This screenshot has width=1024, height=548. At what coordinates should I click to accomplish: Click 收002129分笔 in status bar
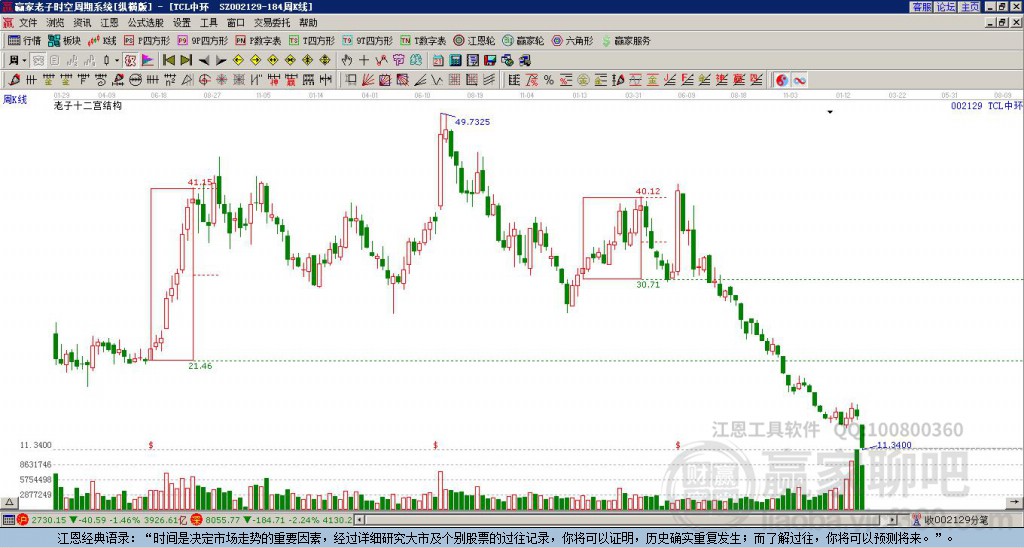[956, 520]
